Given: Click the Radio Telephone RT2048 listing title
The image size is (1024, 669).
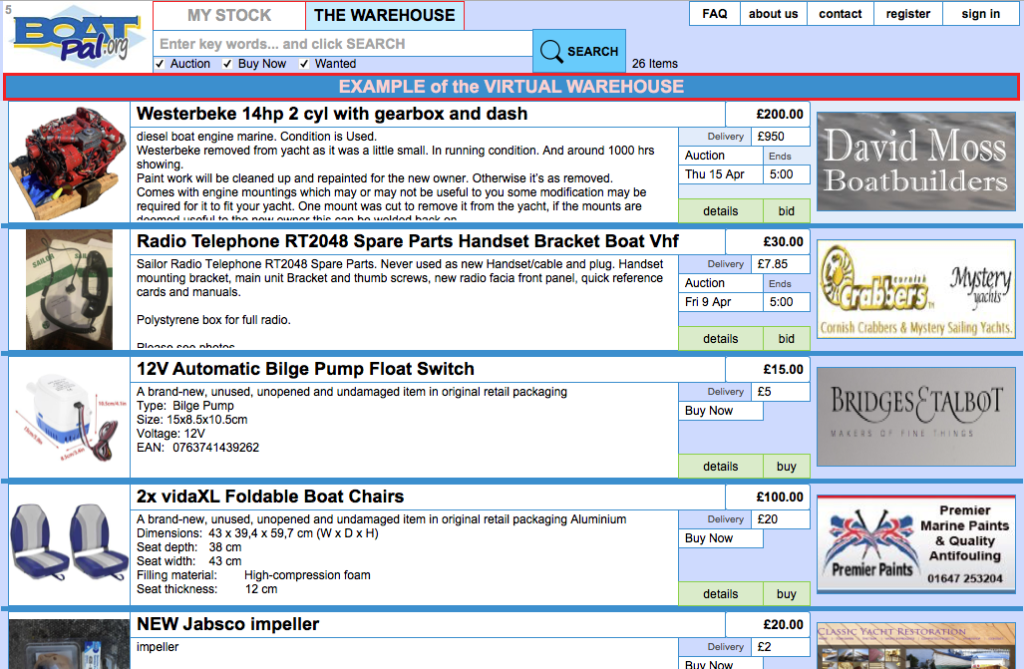Looking at the screenshot, I should pyautogui.click(x=408, y=241).
